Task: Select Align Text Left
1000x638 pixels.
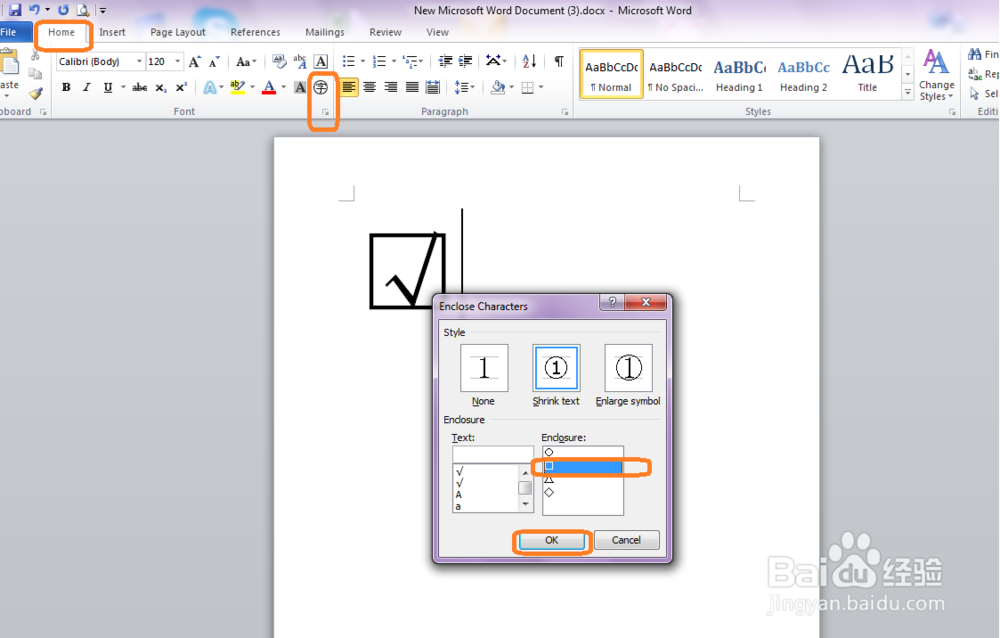Action: (348, 87)
